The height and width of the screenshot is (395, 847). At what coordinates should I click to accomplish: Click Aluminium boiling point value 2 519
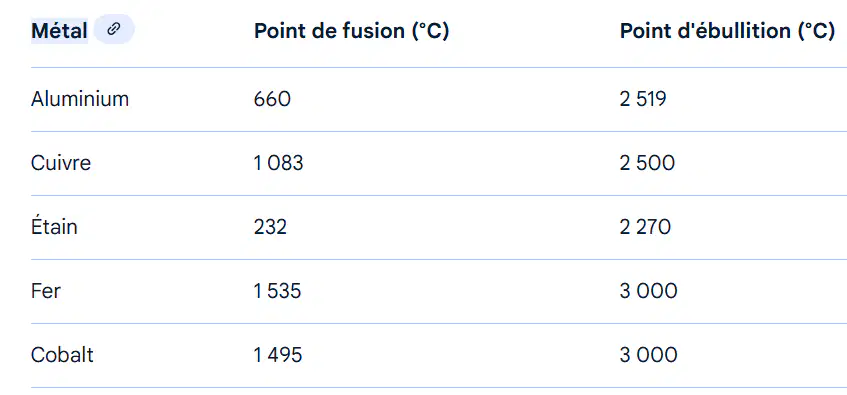point(643,99)
